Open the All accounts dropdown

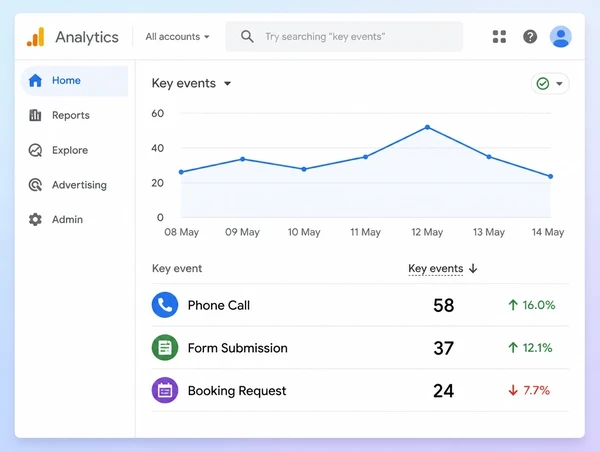point(177,37)
